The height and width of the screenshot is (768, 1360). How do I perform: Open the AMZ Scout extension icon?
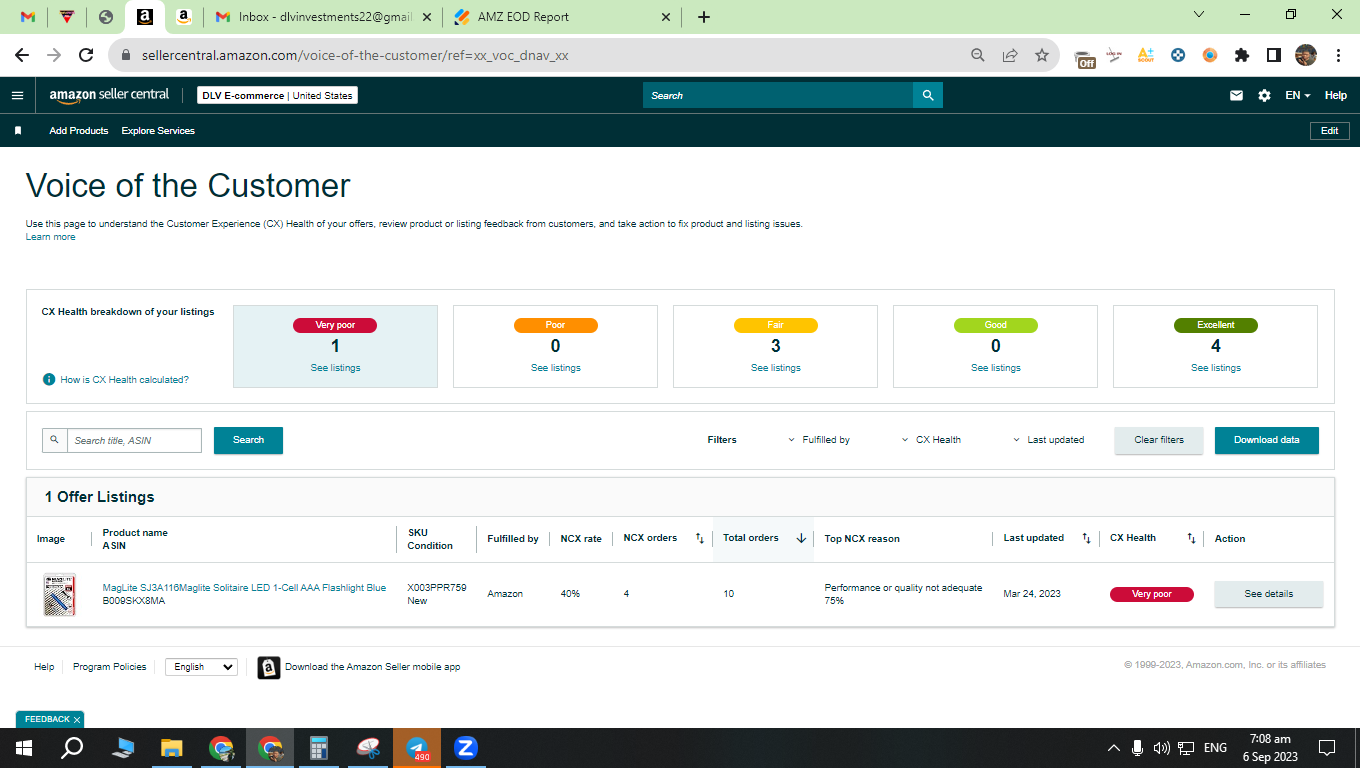tap(1146, 56)
